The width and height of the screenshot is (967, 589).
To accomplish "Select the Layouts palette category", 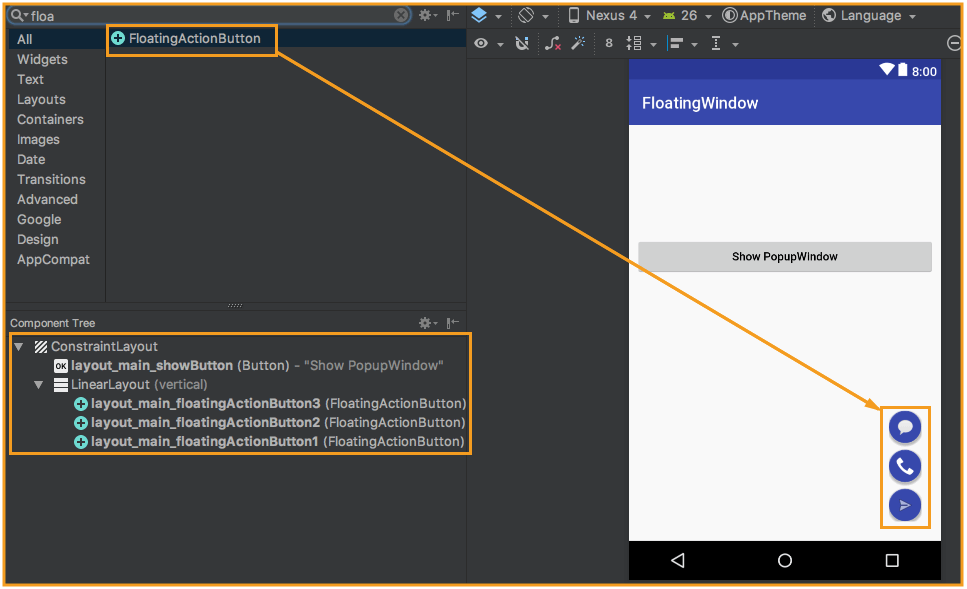I will coord(41,99).
